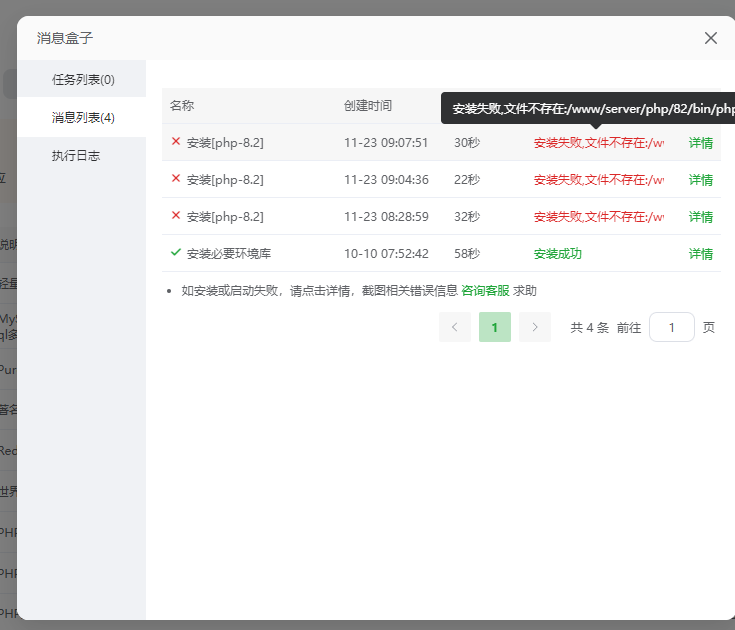Switch to 任务列表(0) tab

click(x=83, y=79)
